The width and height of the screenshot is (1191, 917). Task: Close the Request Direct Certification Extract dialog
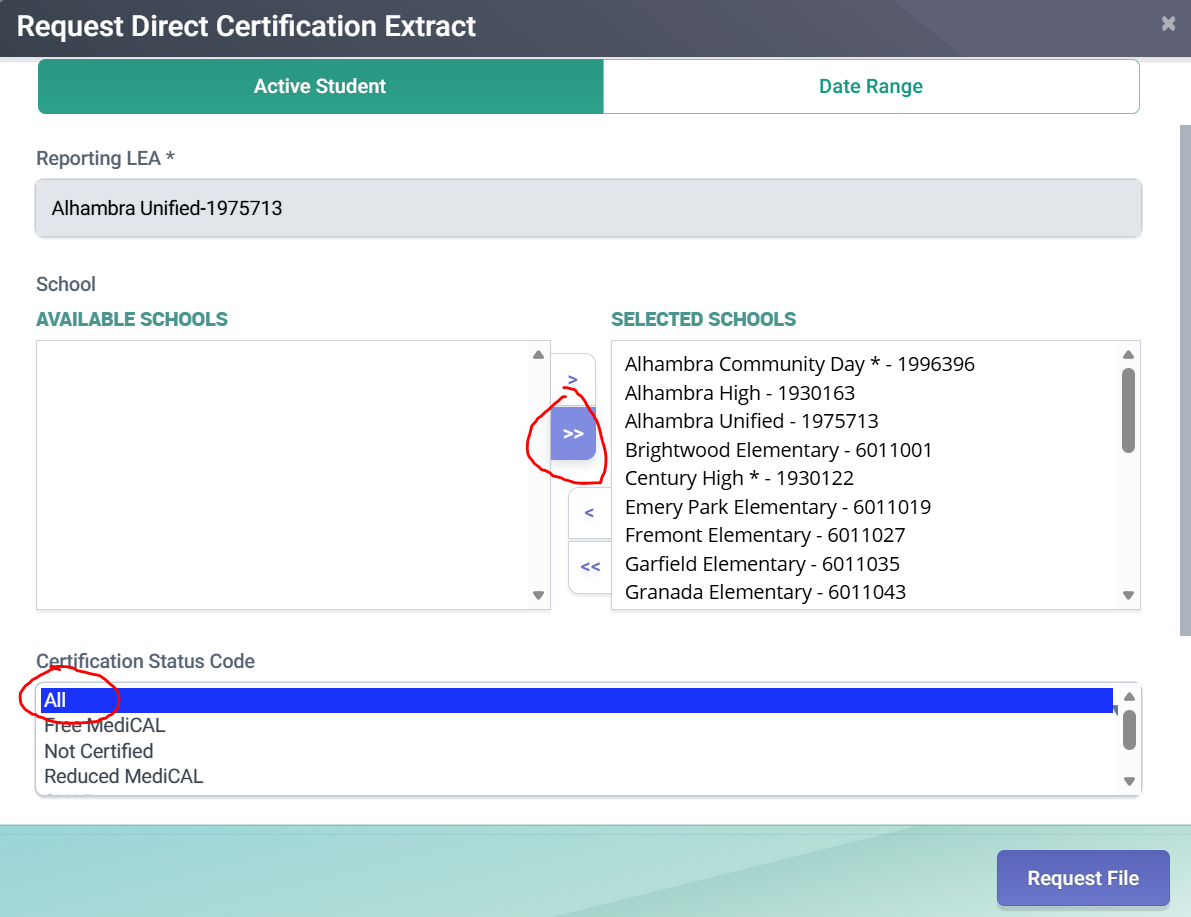(x=1168, y=24)
